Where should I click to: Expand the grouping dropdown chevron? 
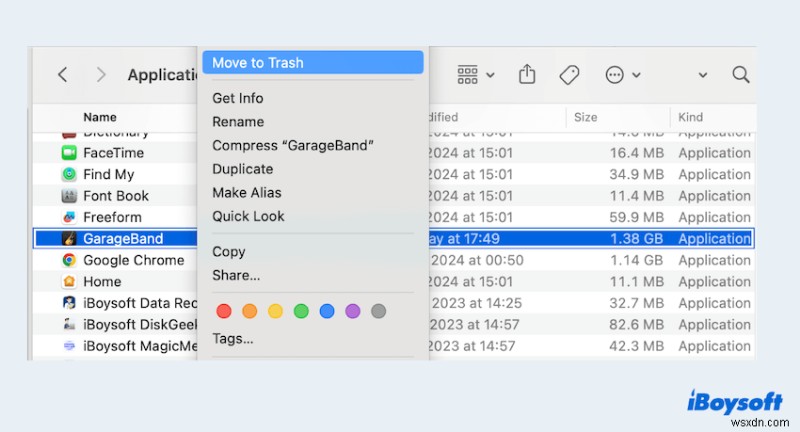click(490, 75)
